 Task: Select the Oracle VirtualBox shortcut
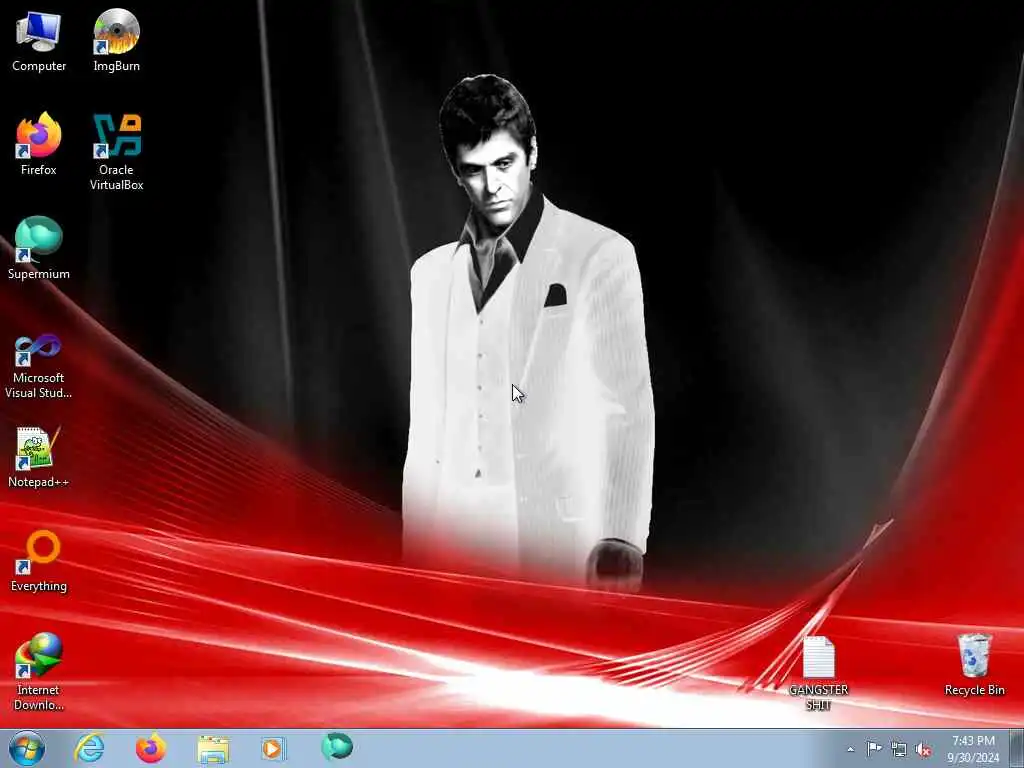click(116, 152)
